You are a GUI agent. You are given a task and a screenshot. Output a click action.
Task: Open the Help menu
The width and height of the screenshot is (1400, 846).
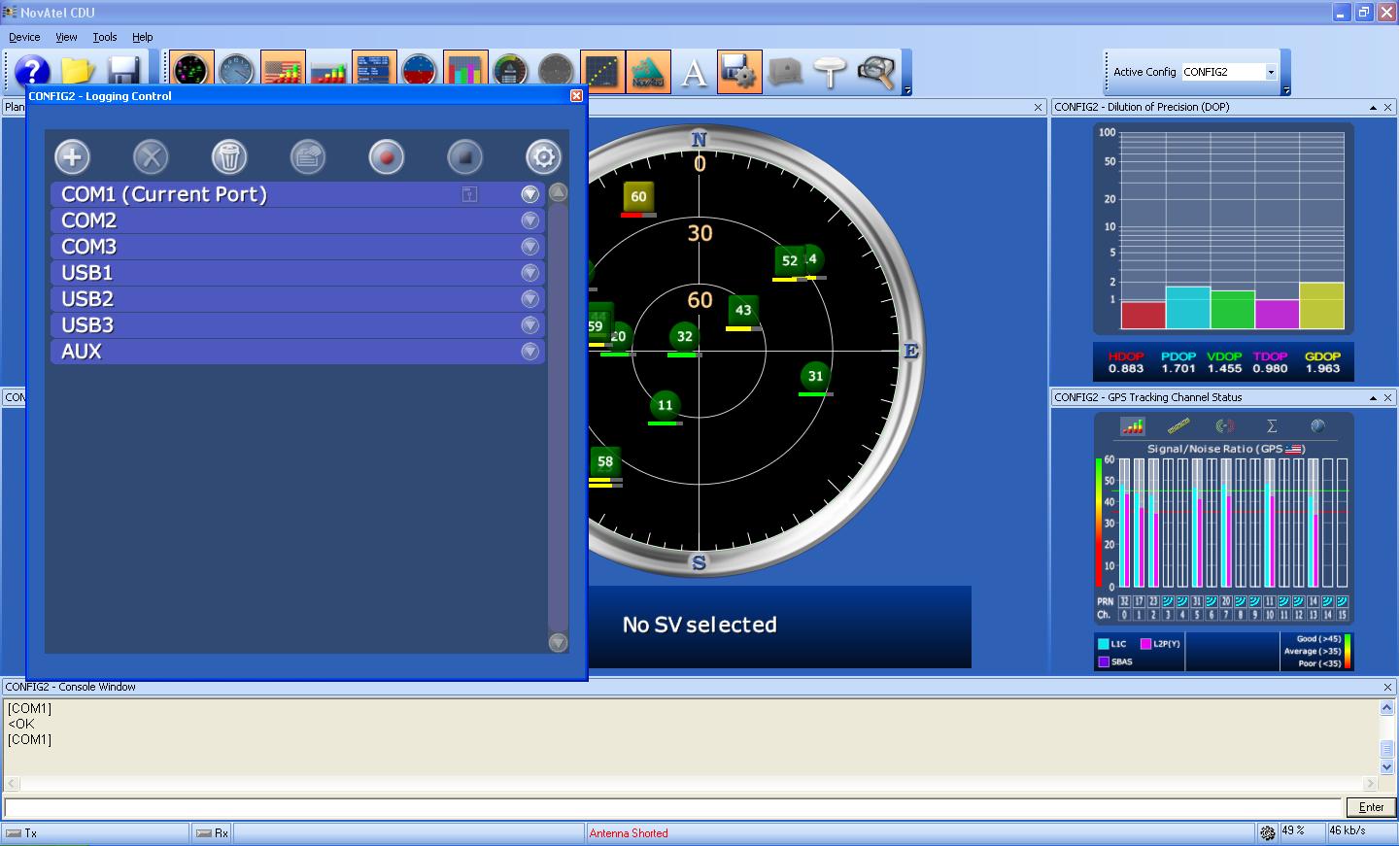(143, 37)
